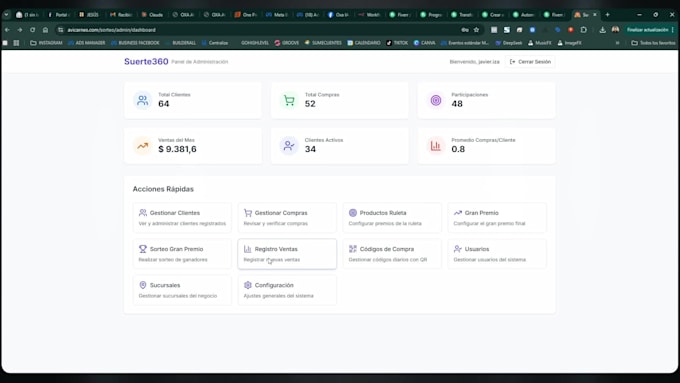680x383 pixels.
Task: Click the site info icon by URL
Action: pos(61,30)
